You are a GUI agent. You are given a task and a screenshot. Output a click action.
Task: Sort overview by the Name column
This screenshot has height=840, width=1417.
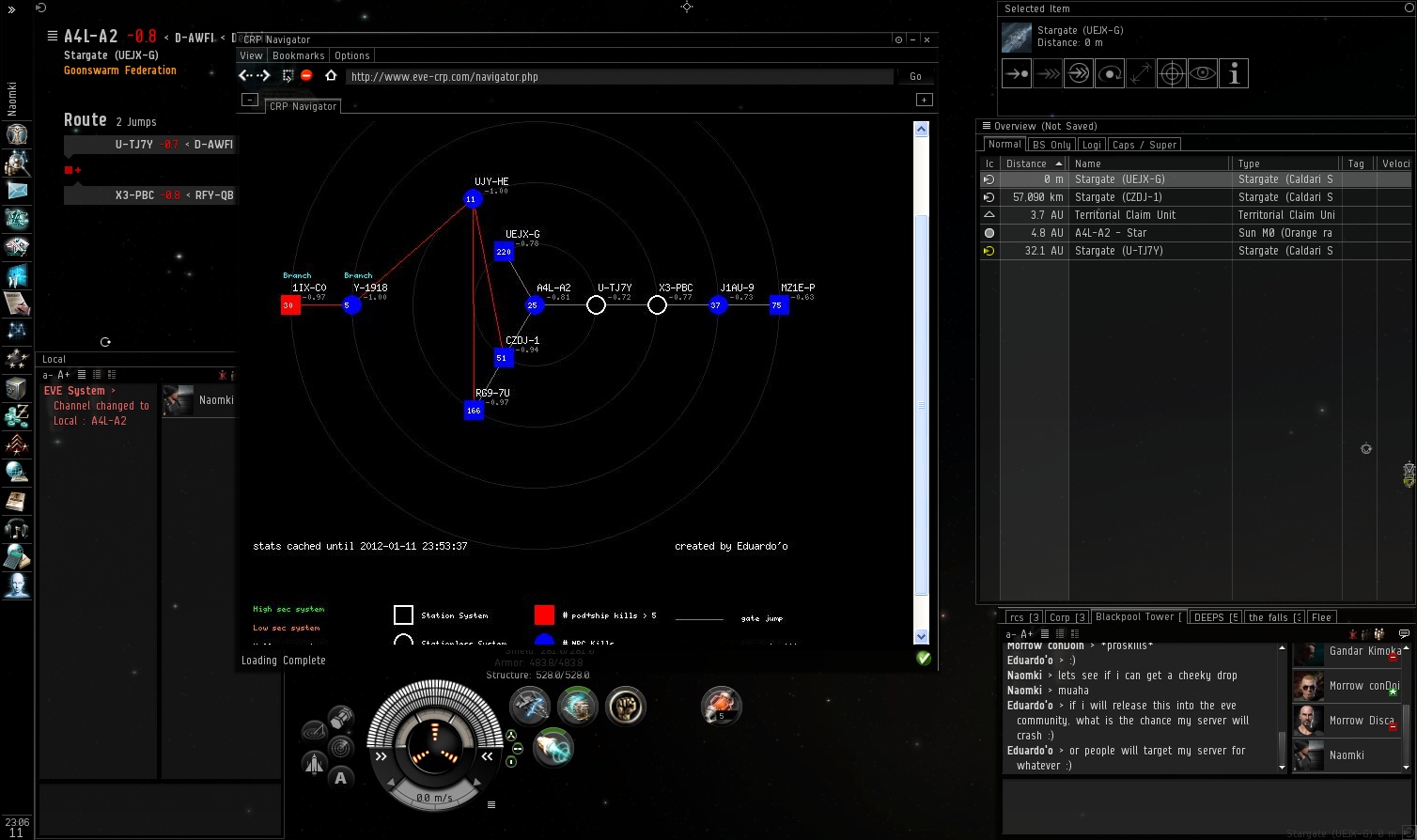point(1151,163)
